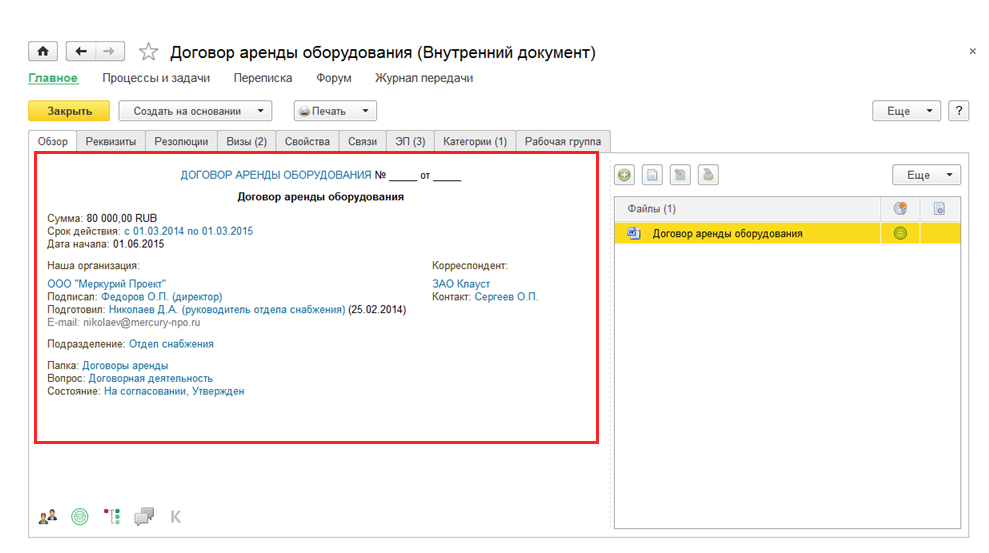
Task: Add a new file with green plus
Action: tap(625, 175)
